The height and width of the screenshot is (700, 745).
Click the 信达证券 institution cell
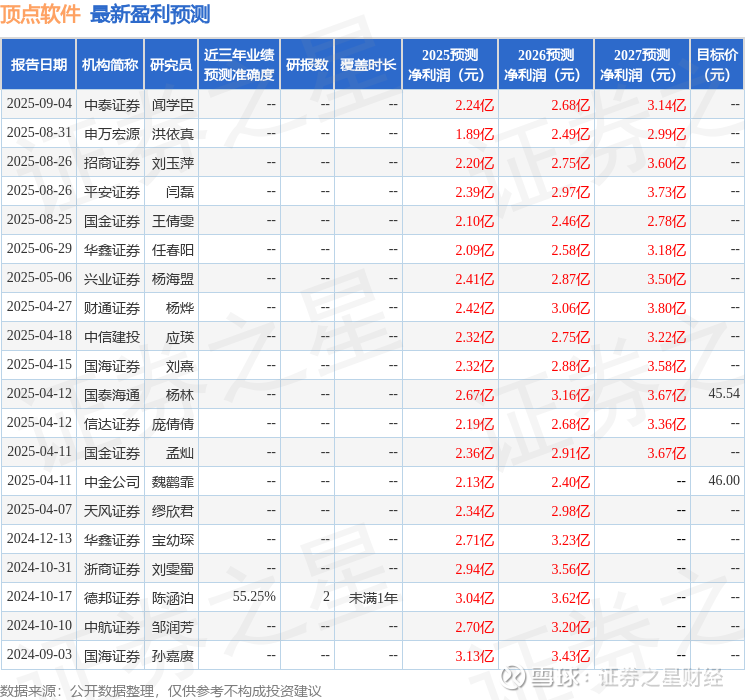[112, 424]
